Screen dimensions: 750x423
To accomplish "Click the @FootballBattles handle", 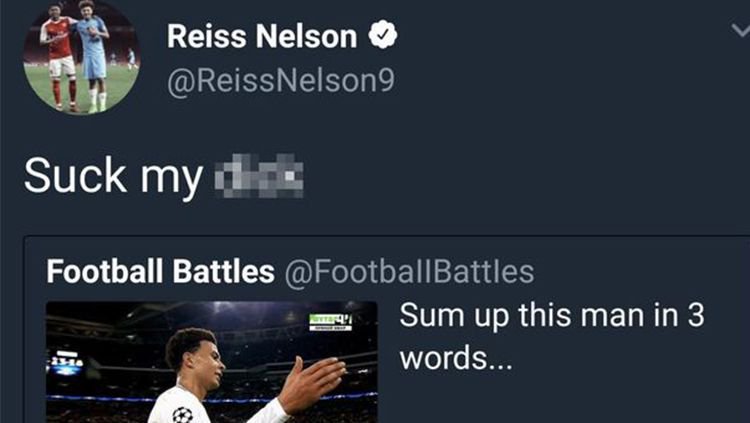I will click(x=409, y=271).
